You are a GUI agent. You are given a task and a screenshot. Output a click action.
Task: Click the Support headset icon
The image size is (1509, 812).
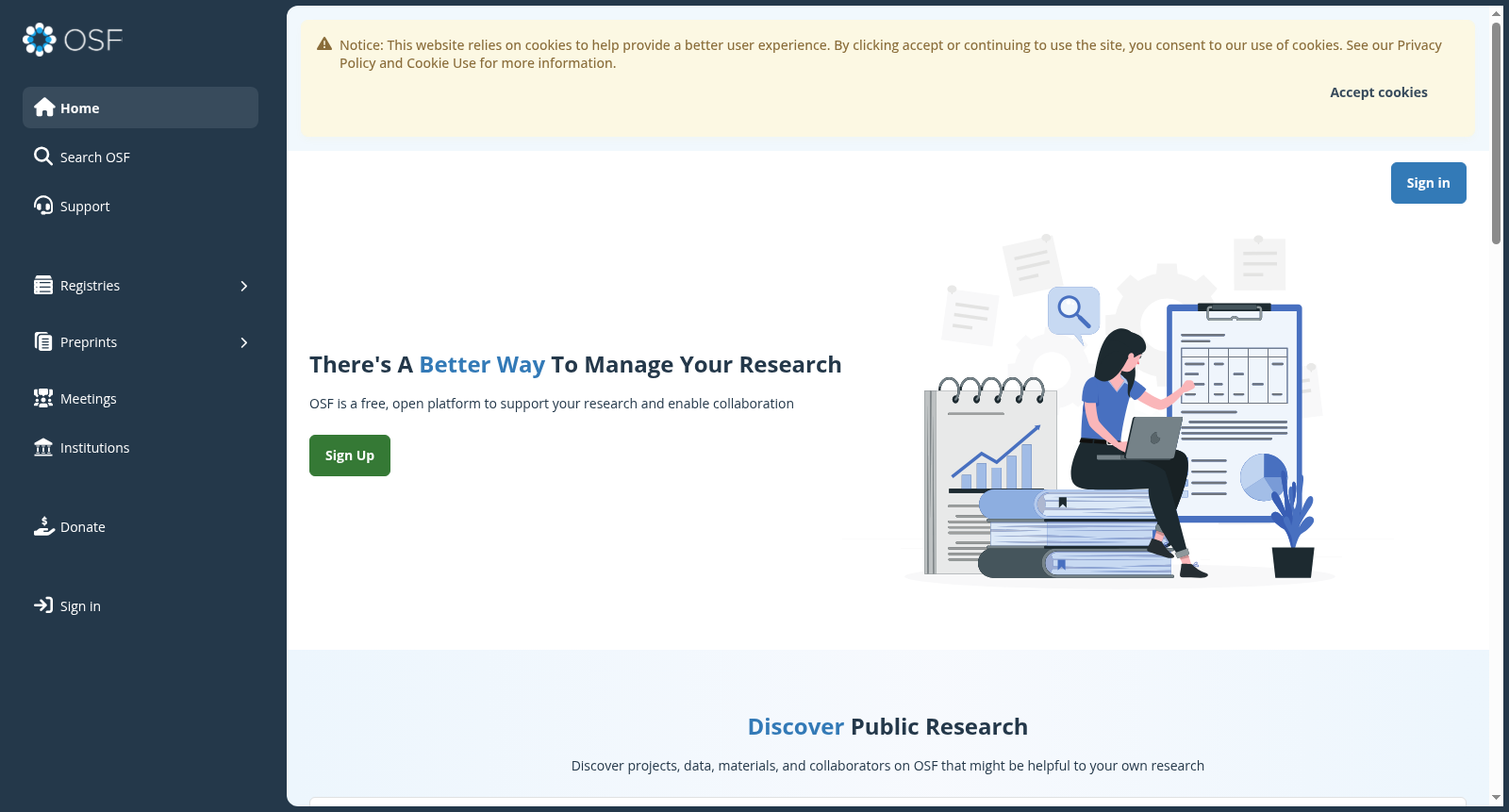click(x=43, y=206)
